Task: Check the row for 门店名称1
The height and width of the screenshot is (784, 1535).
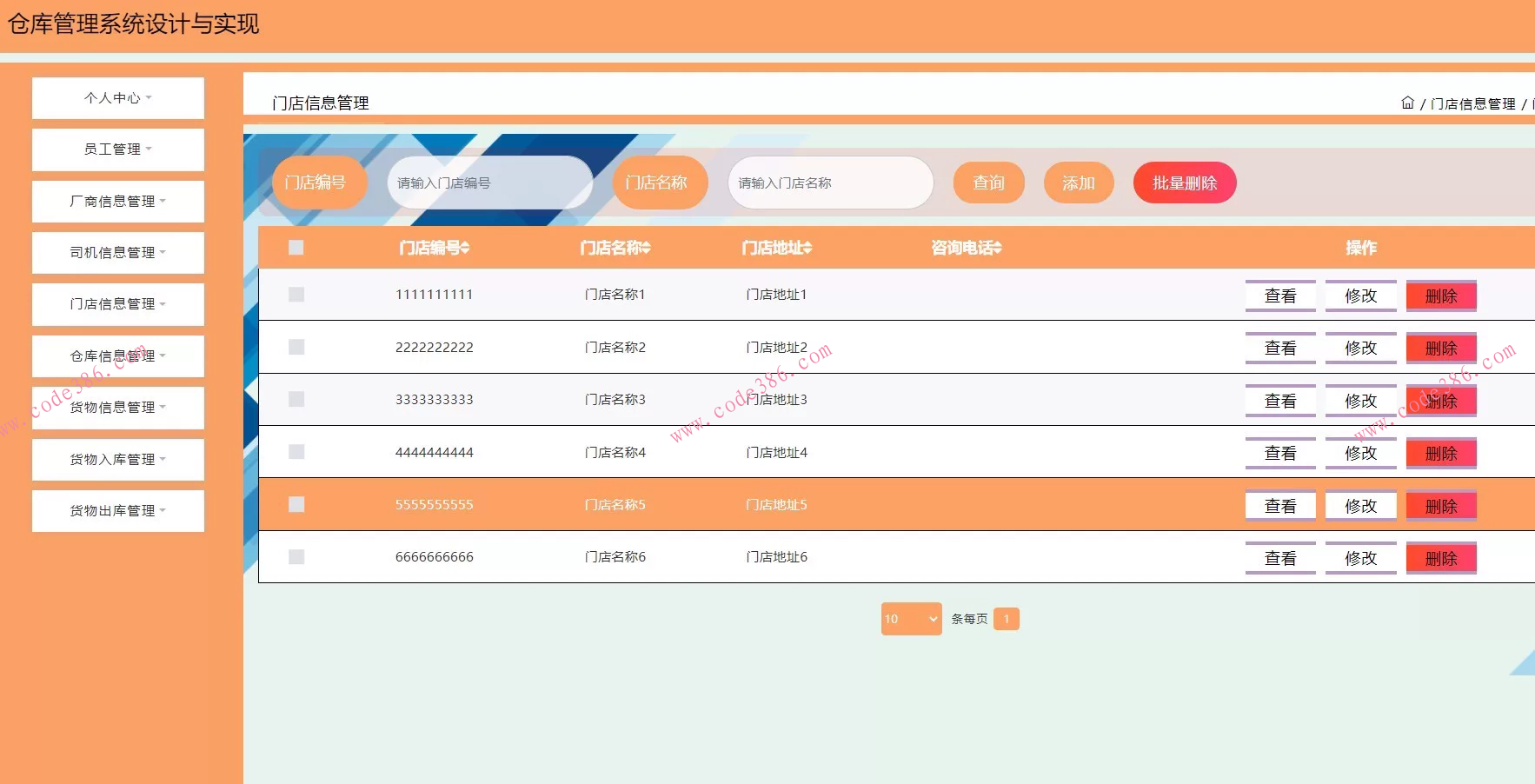Action: coord(296,295)
